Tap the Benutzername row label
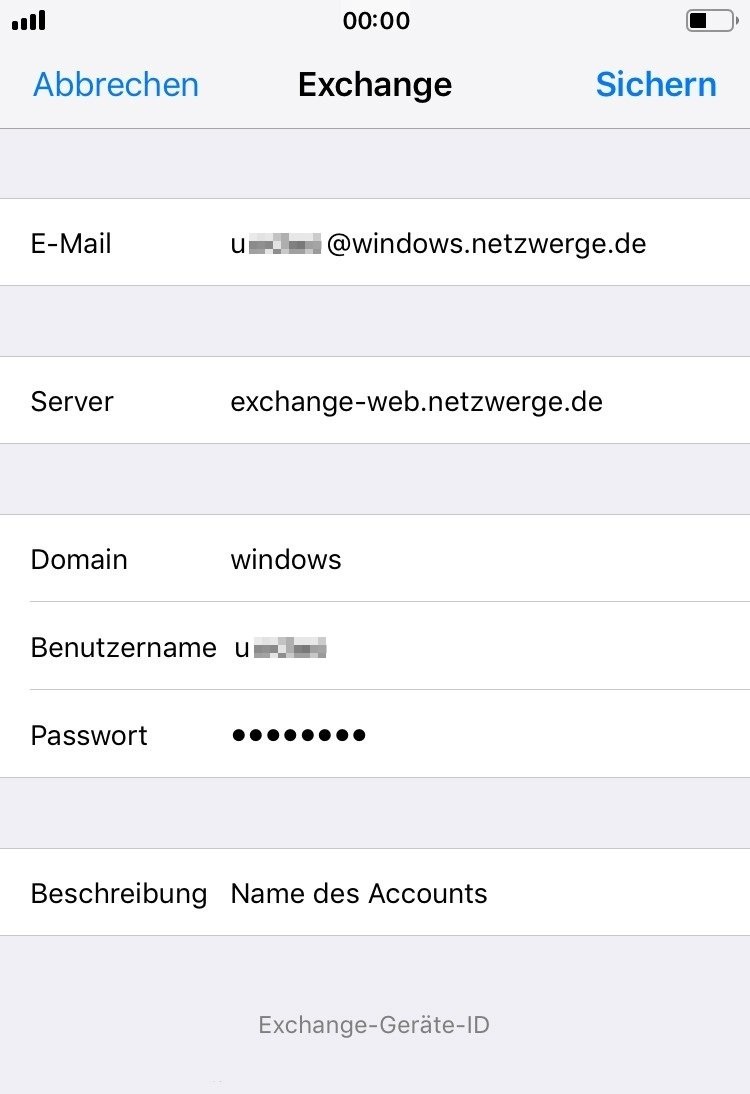 click(124, 647)
